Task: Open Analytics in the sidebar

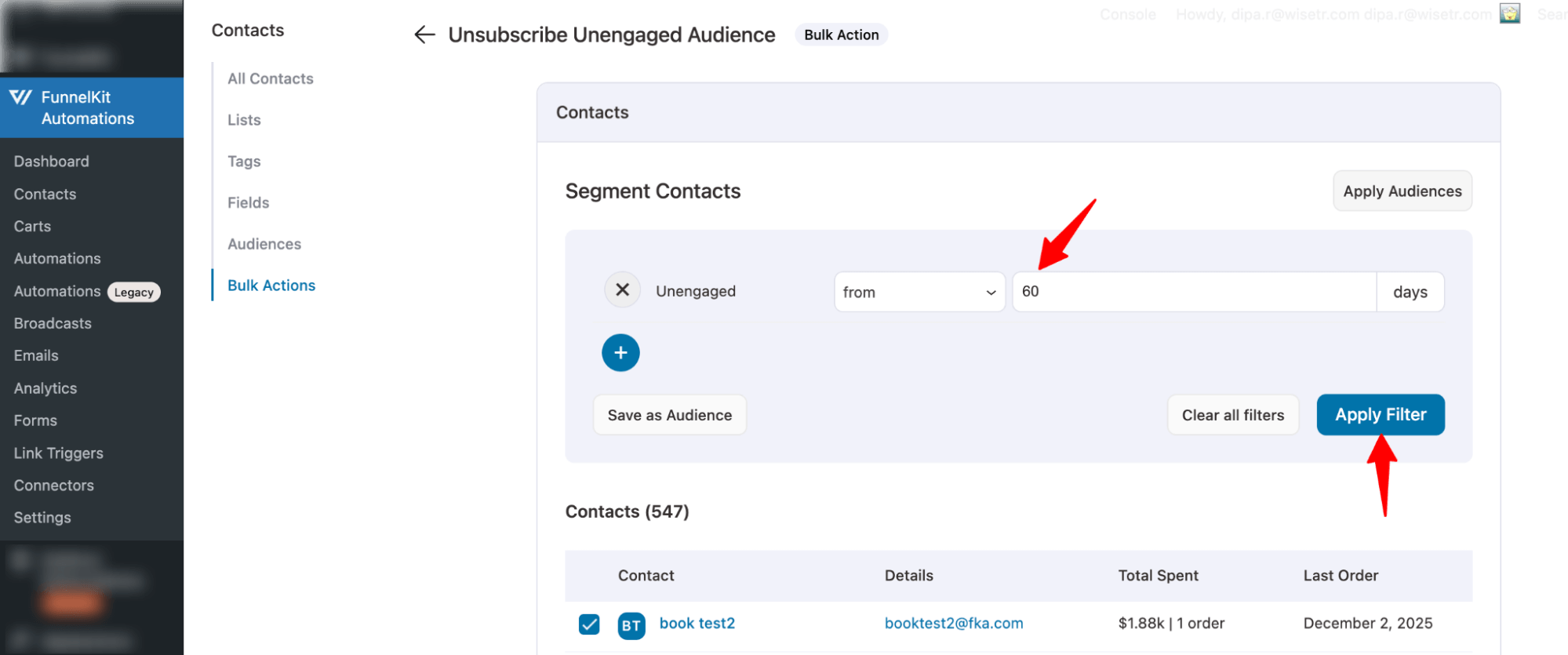Action: click(x=45, y=388)
